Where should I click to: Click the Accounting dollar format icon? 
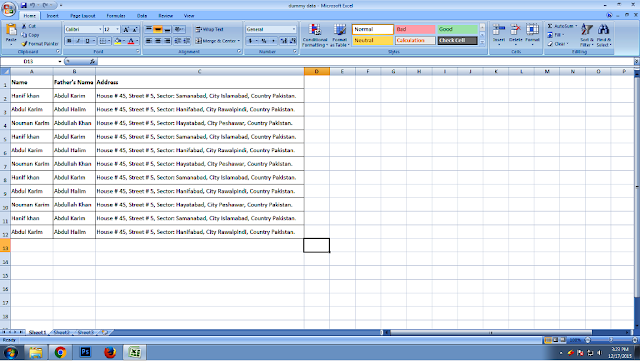click(250, 41)
